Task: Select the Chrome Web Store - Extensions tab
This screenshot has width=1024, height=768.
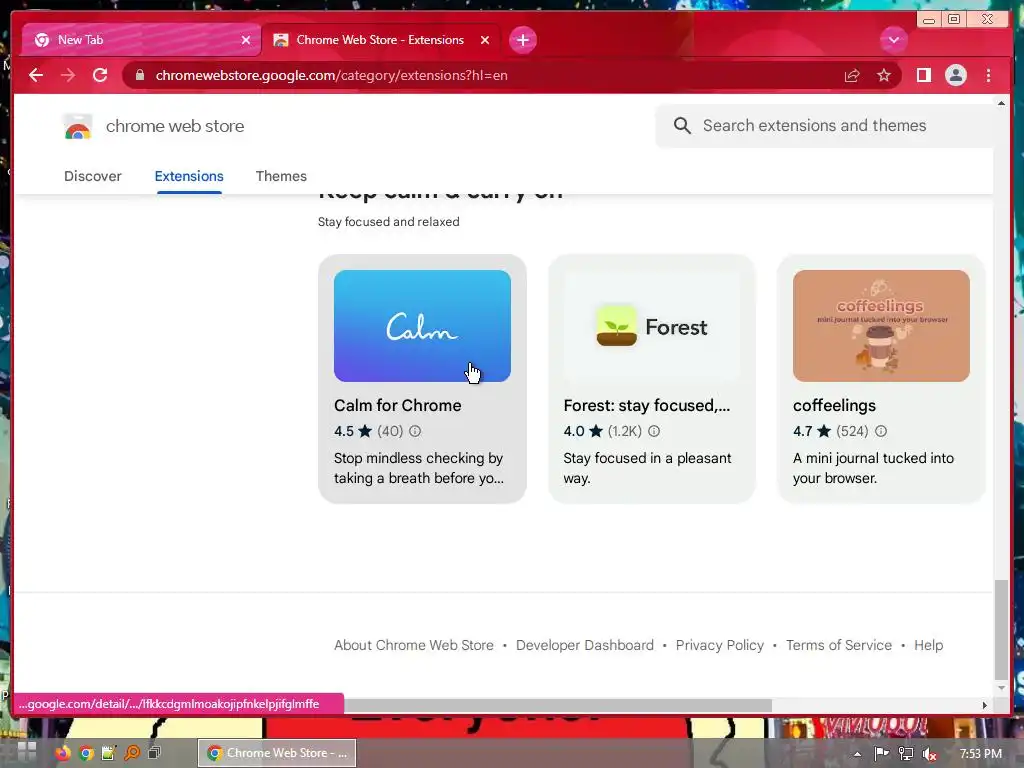Action: coord(381,40)
